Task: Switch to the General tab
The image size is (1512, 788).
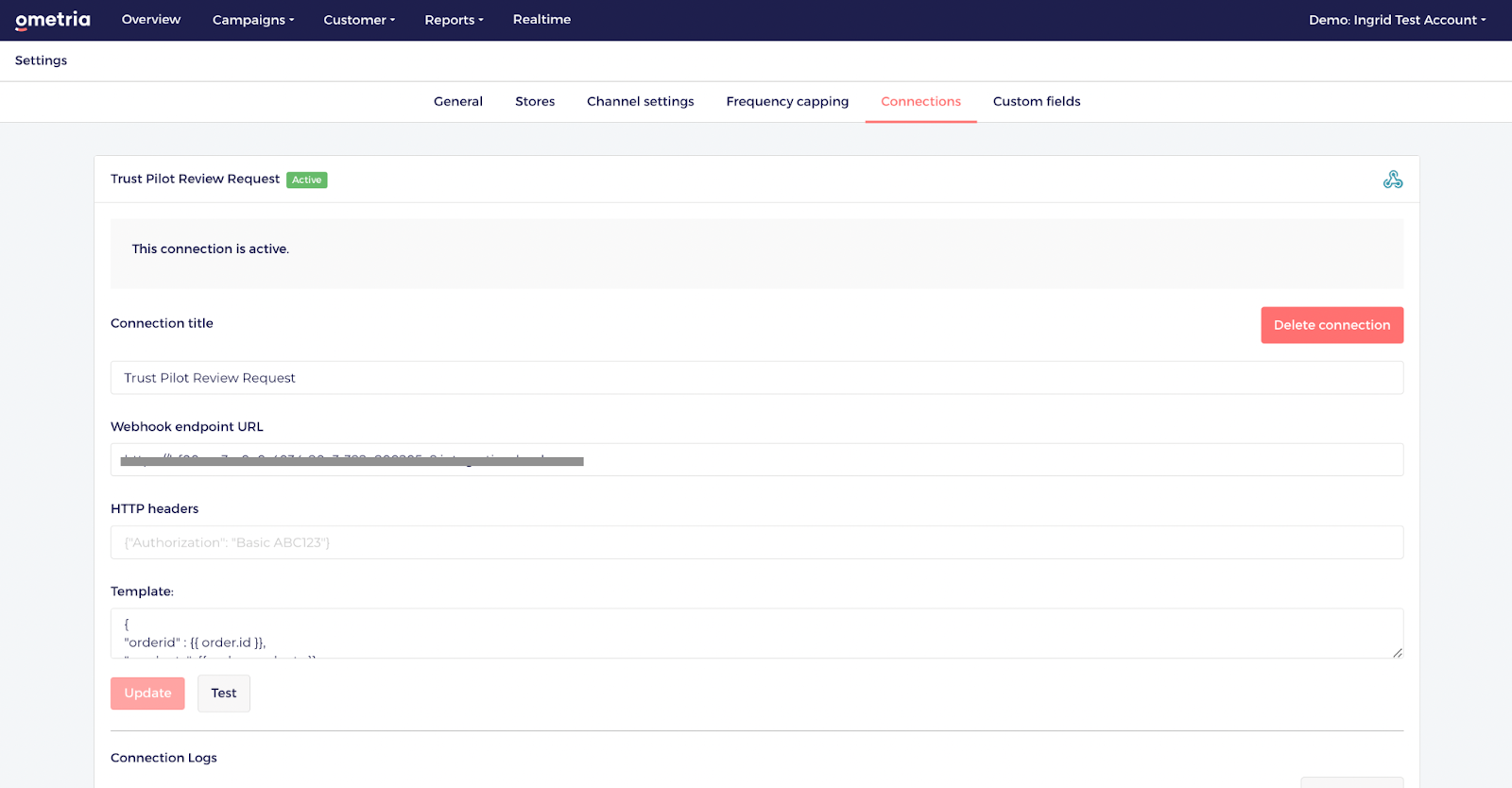Action: point(458,101)
